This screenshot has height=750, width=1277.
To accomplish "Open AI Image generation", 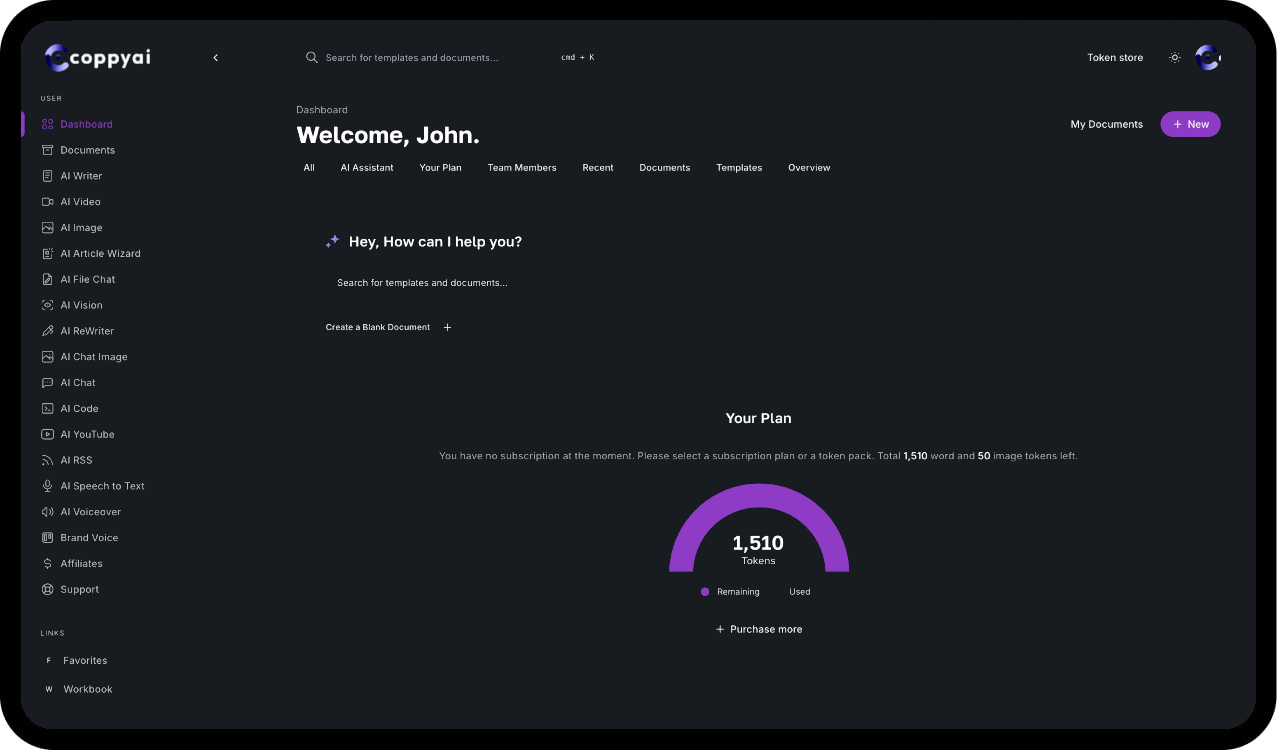I will click(x=79, y=227).
